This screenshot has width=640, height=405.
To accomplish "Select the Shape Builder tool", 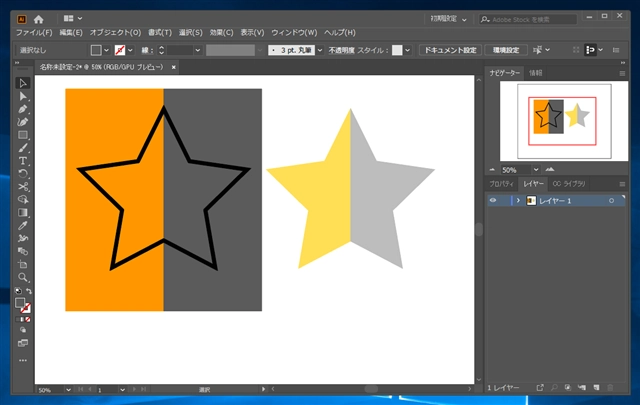I will (x=23, y=199).
